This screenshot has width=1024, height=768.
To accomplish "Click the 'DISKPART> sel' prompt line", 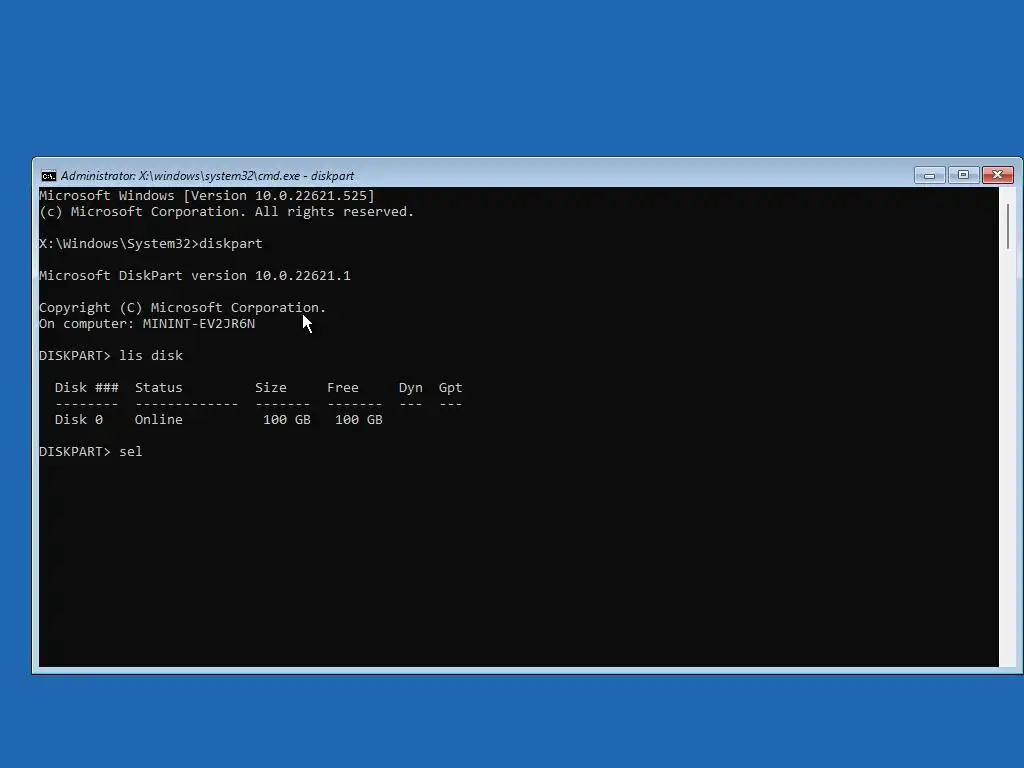I will click(x=91, y=452).
